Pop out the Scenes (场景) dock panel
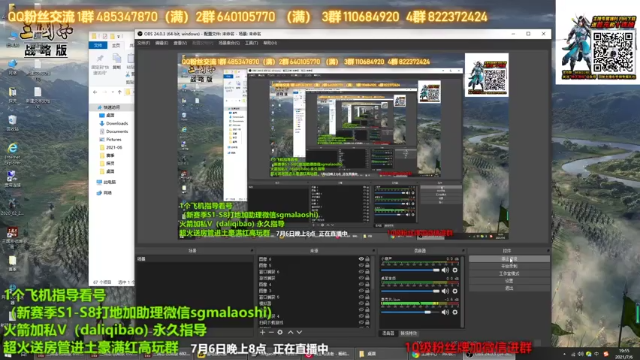The width and height of the screenshot is (640, 360). [x=251, y=251]
